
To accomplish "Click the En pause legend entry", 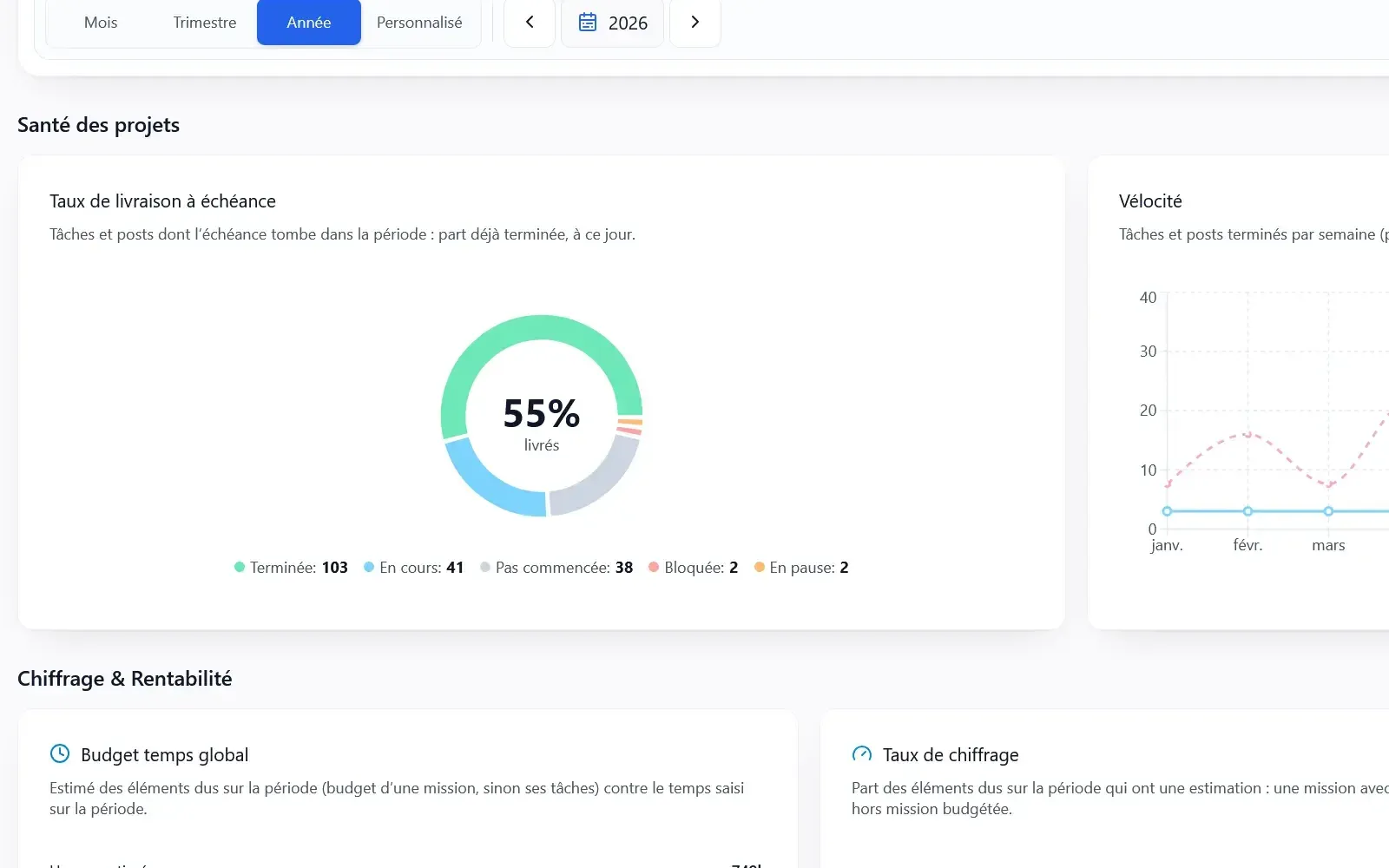I will pos(801,568).
